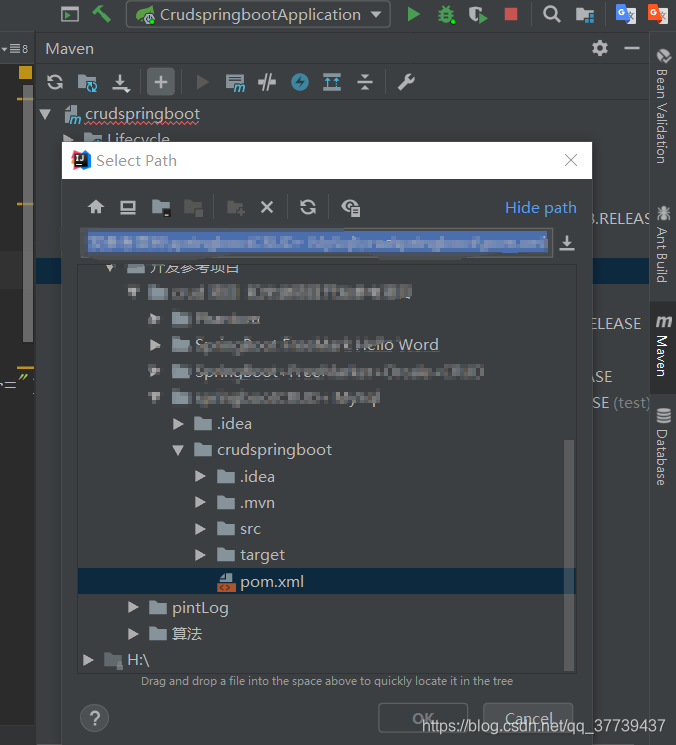Open Search Everywhere magnifier icon

[551, 14]
